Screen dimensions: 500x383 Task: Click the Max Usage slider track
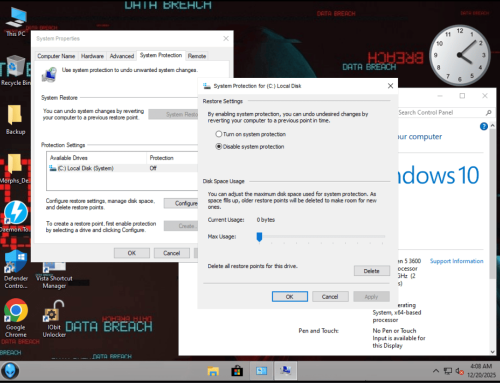322,236
